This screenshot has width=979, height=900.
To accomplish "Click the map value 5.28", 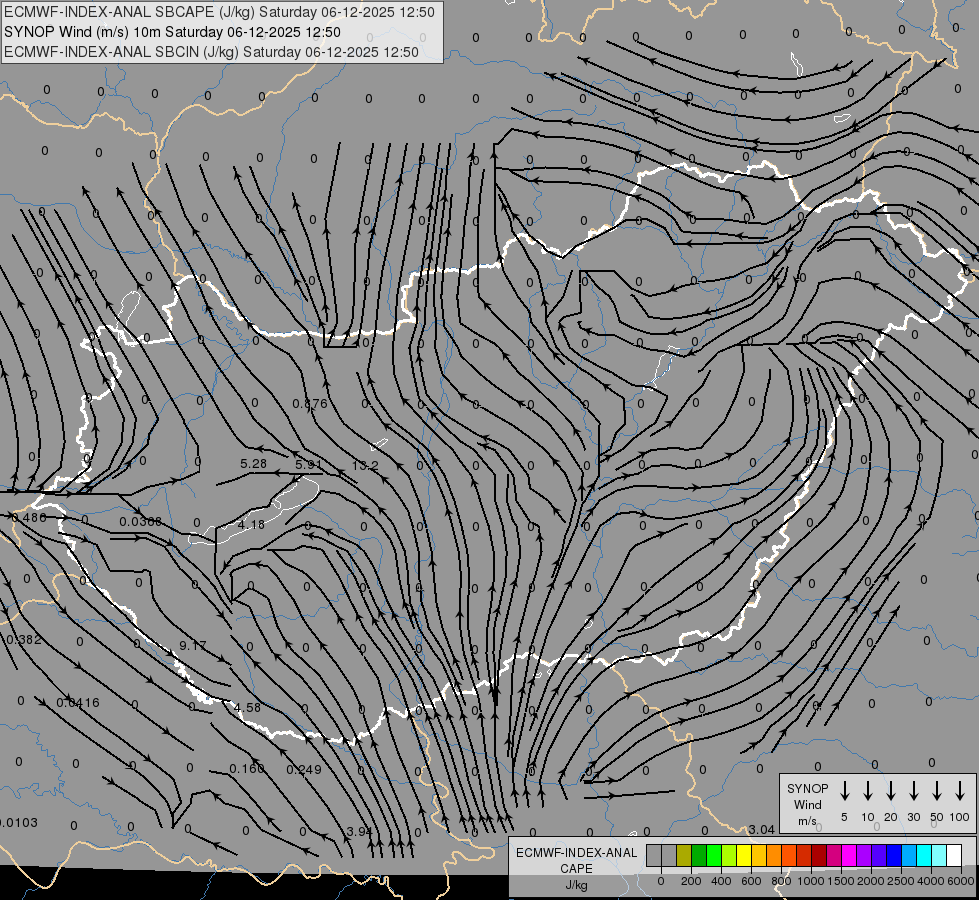I will pyautogui.click(x=253, y=463).
